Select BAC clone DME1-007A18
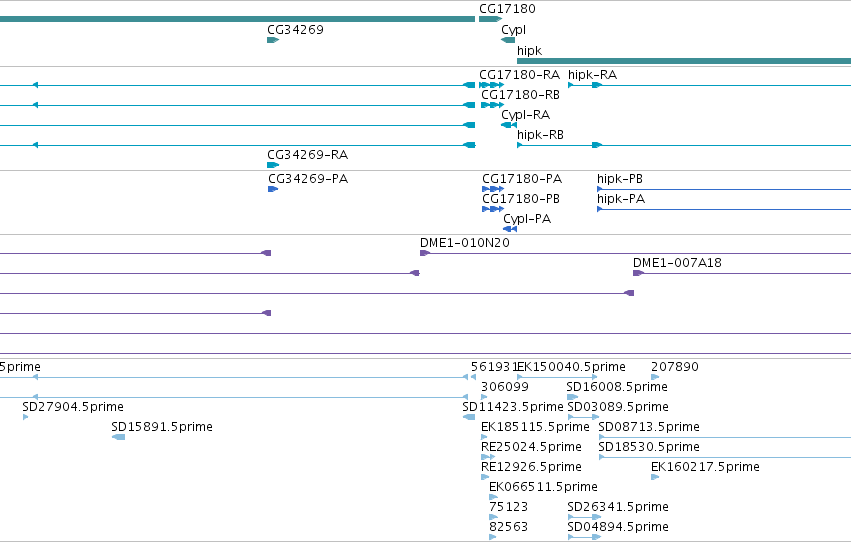The image size is (851, 542). coord(677,263)
